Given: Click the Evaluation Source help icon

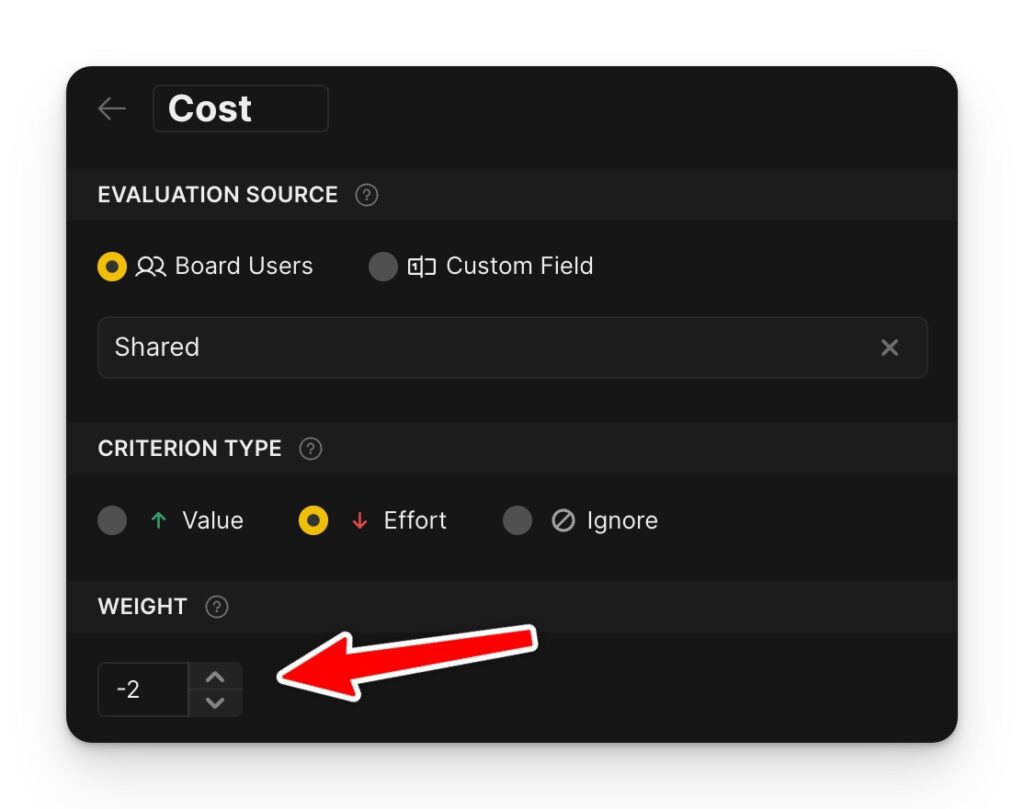Looking at the screenshot, I should [x=367, y=195].
